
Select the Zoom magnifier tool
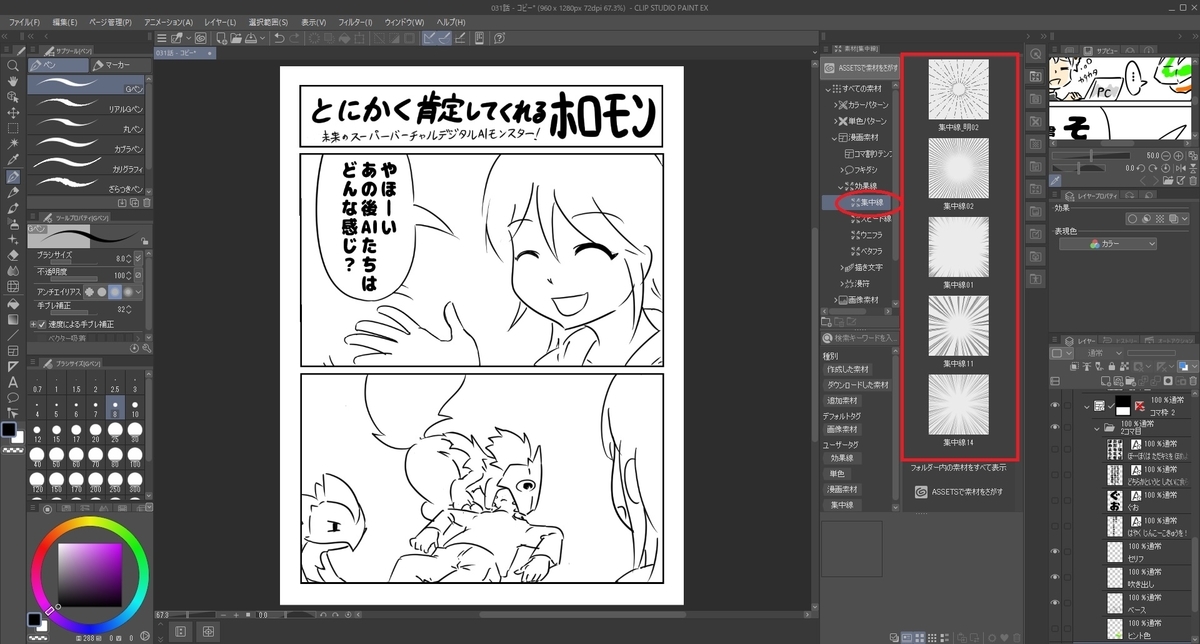click(13, 65)
